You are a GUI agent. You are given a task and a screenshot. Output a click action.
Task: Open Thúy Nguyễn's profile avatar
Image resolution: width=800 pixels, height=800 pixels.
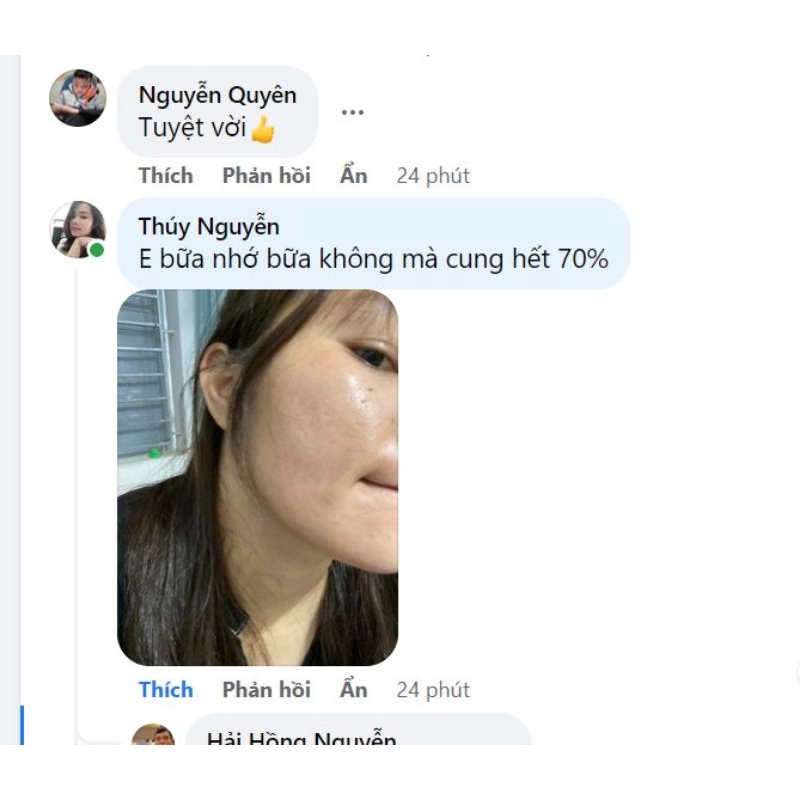pos(78,229)
